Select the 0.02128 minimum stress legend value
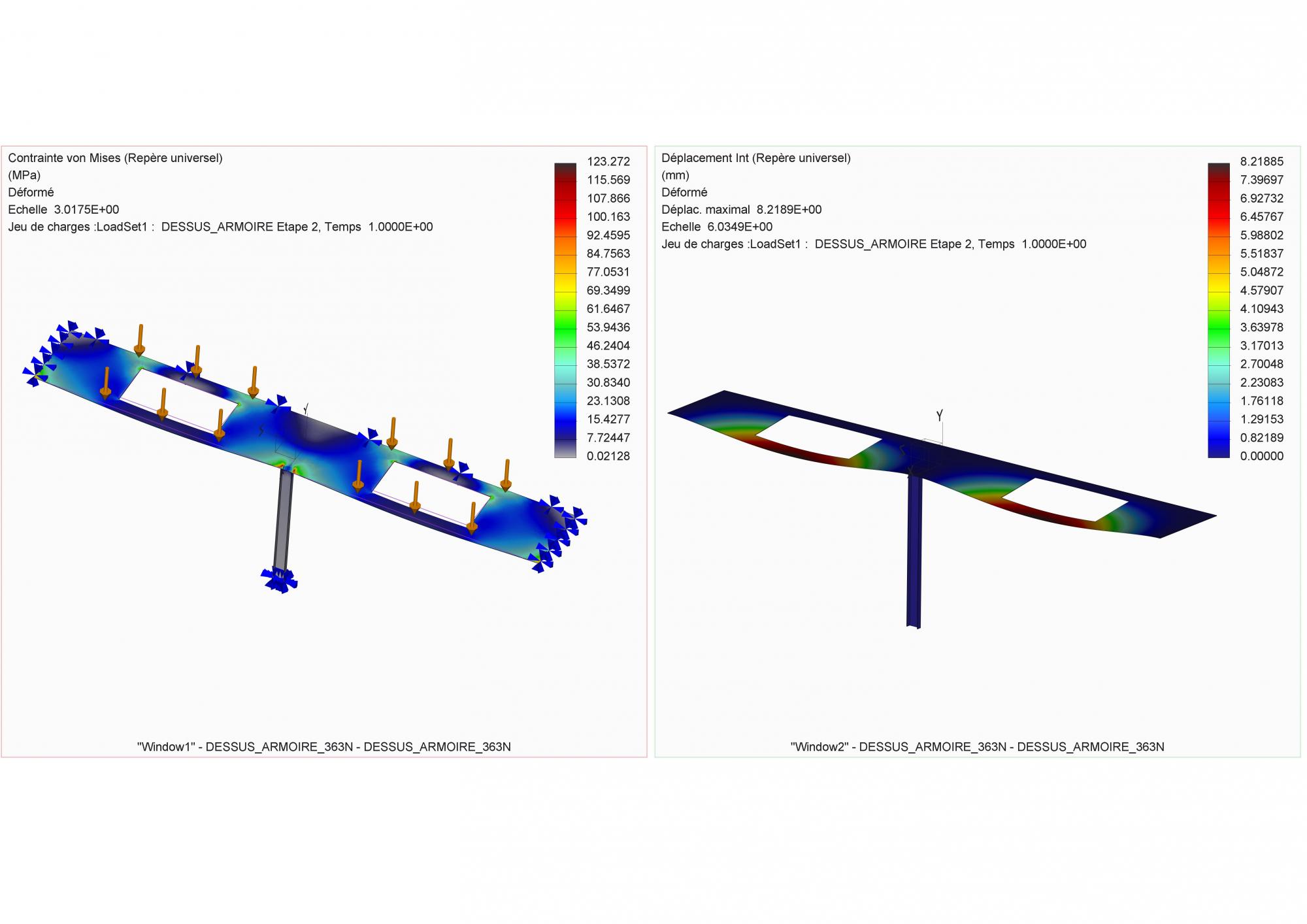The height and width of the screenshot is (924, 1307). (608, 456)
